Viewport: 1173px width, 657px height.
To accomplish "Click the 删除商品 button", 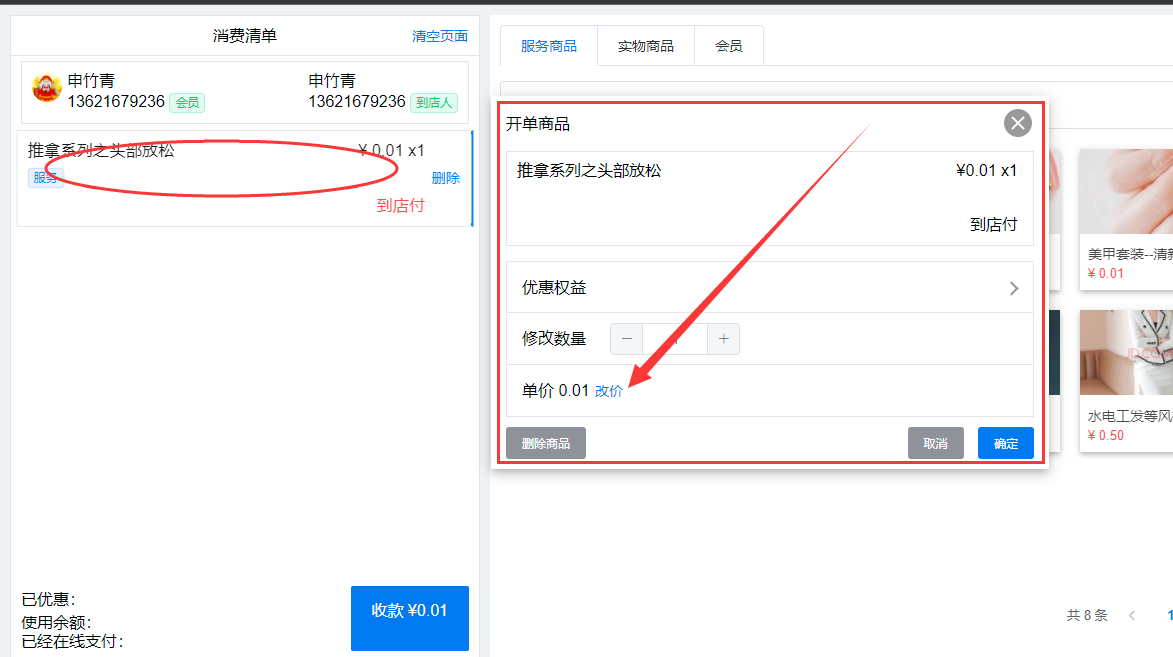I will point(546,443).
